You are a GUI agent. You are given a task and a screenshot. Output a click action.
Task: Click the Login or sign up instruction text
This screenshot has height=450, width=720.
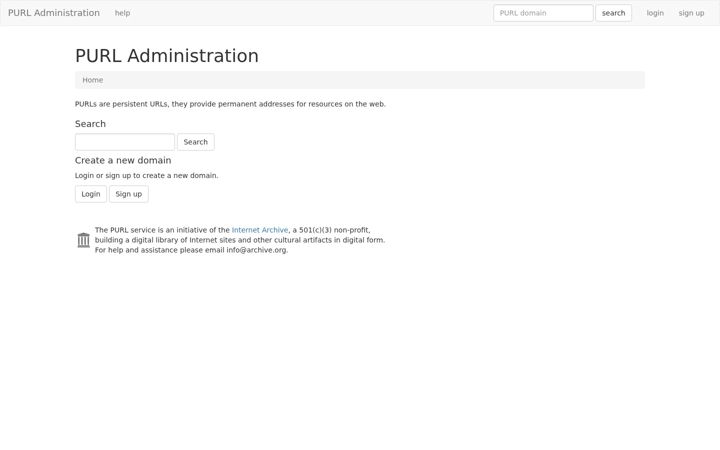tap(146, 175)
